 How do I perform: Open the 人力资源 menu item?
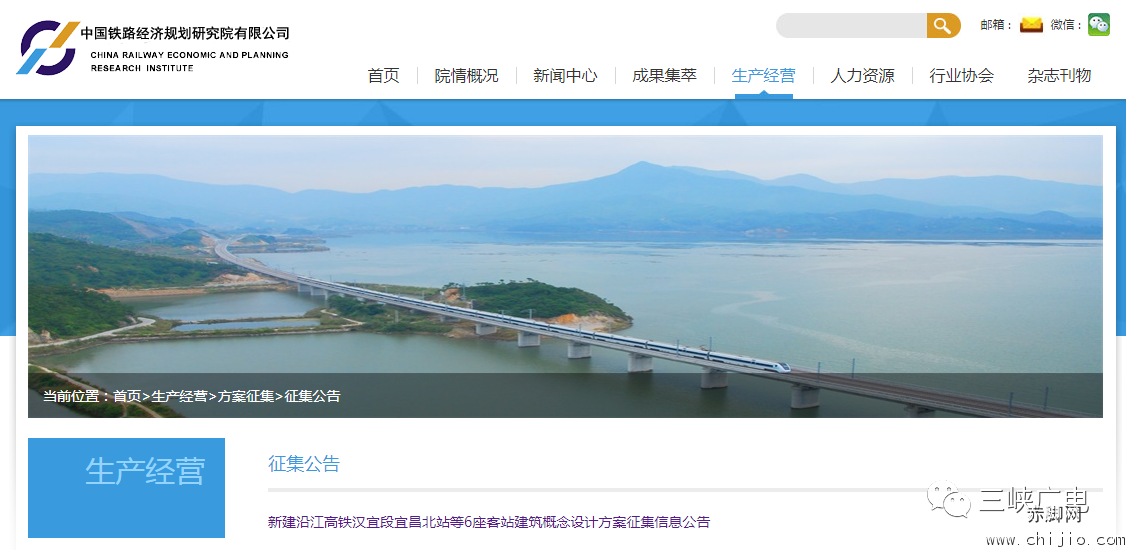862,75
